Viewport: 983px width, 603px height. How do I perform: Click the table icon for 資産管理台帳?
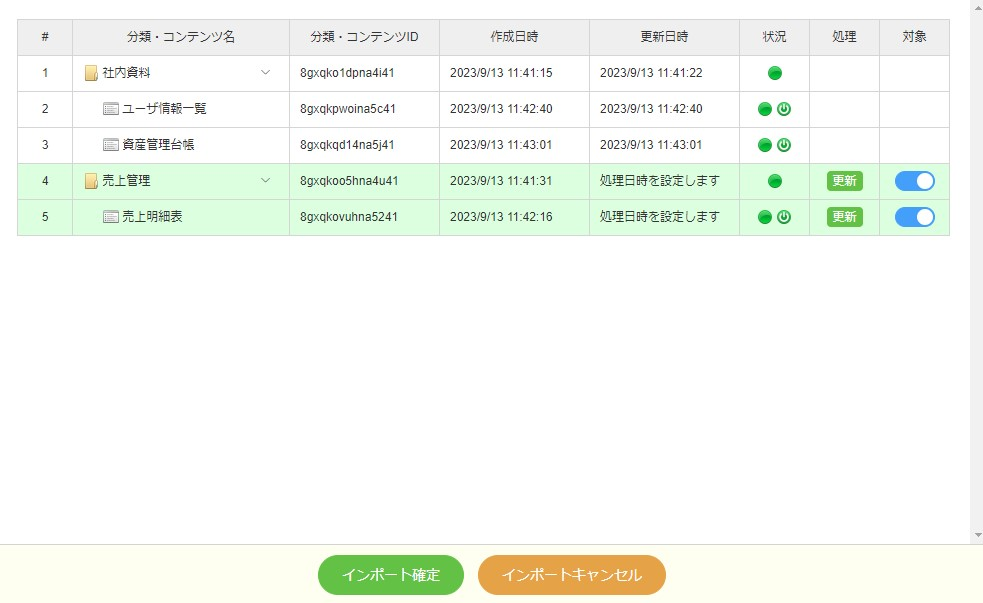point(111,145)
